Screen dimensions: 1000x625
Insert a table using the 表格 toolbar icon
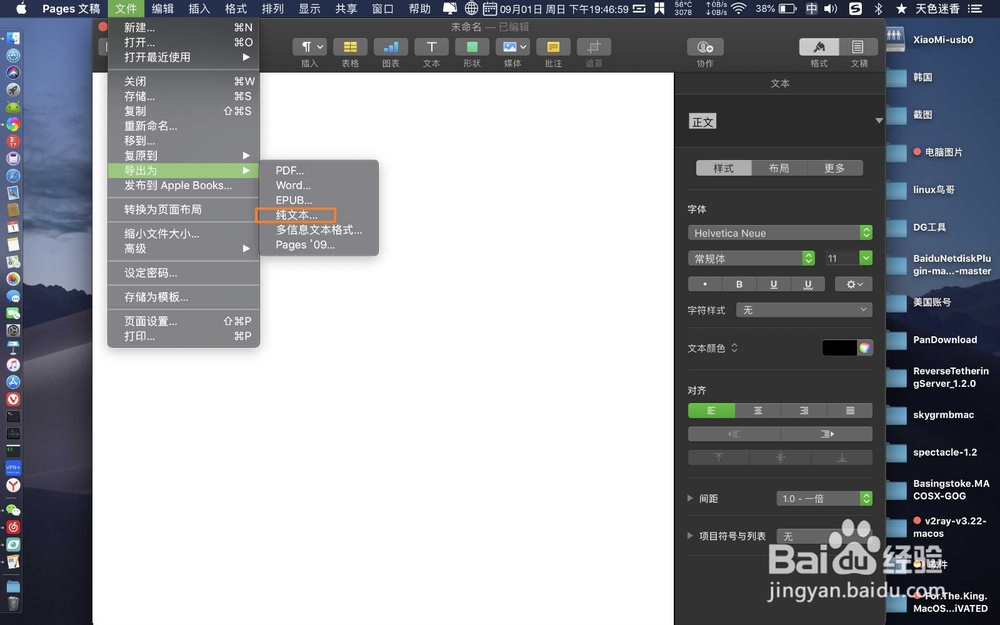tap(349, 46)
